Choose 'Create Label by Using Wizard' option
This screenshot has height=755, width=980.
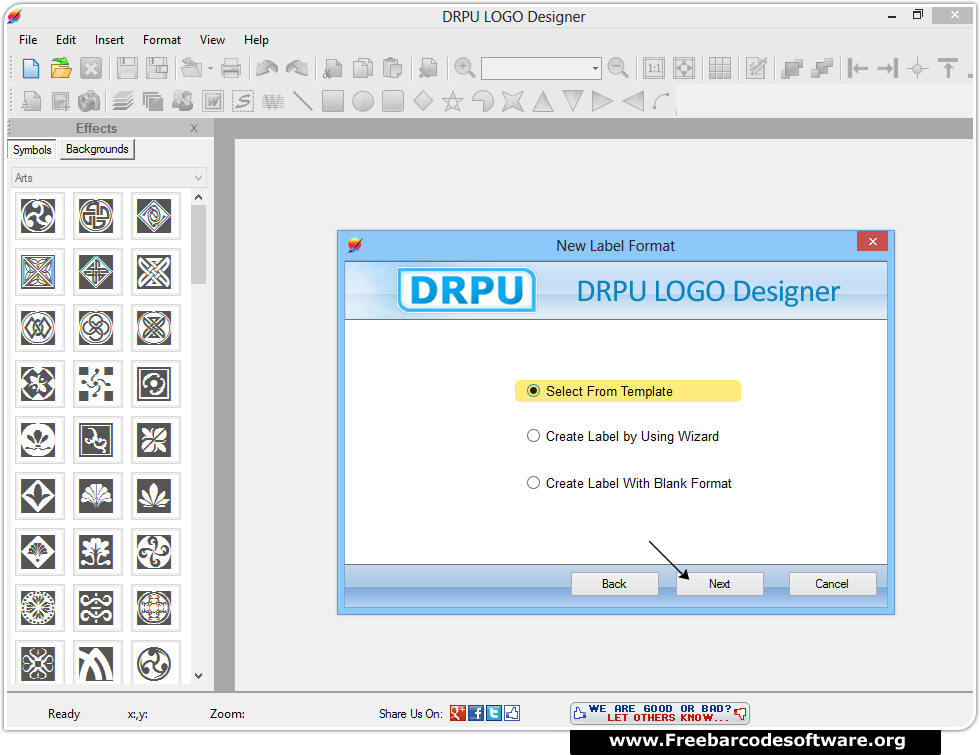[x=533, y=436]
